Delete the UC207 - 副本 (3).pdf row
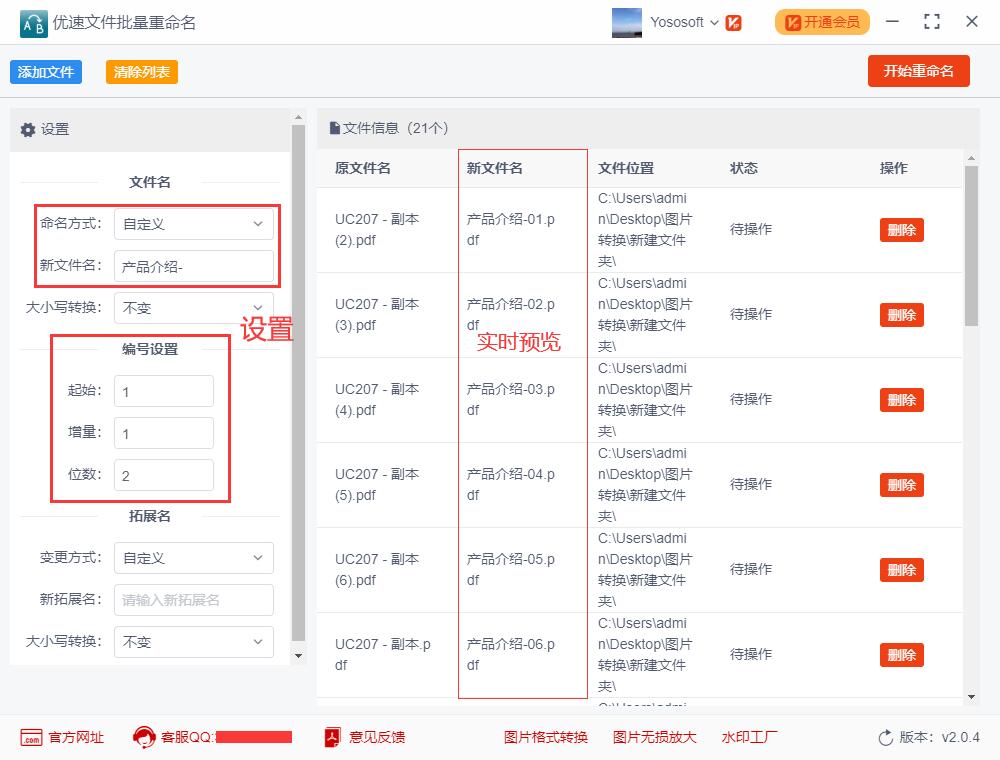 point(901,315)
